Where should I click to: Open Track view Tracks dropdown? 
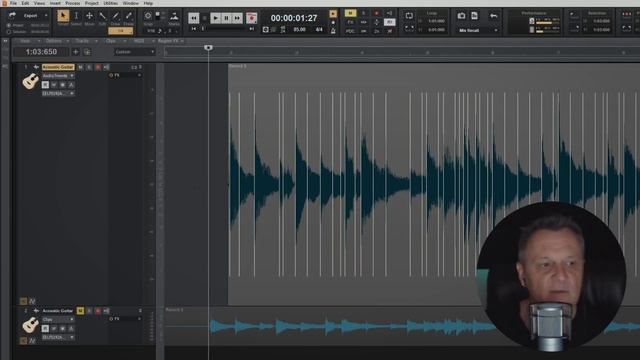(x=85, y=41)
